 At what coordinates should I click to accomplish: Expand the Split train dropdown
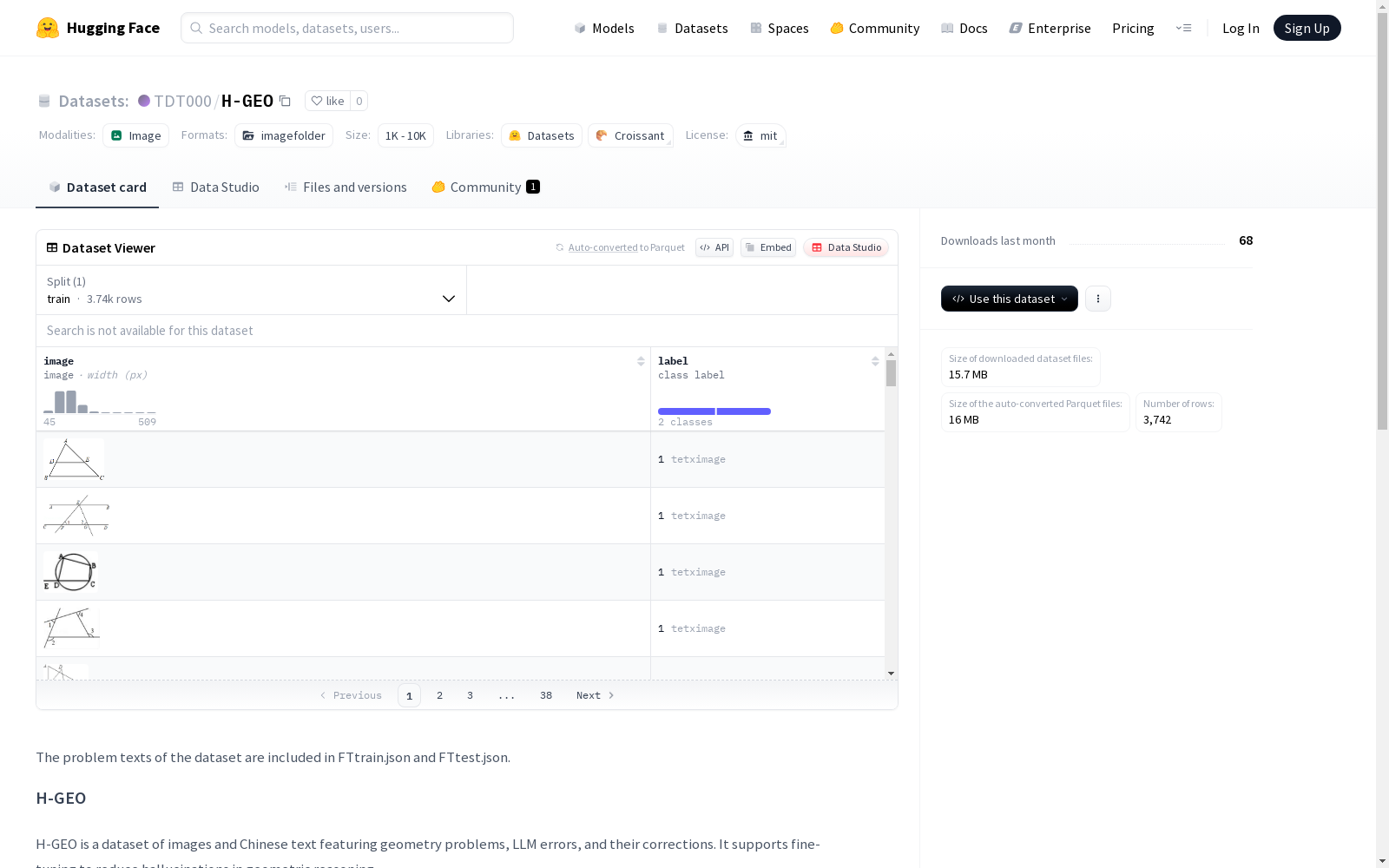252,290
